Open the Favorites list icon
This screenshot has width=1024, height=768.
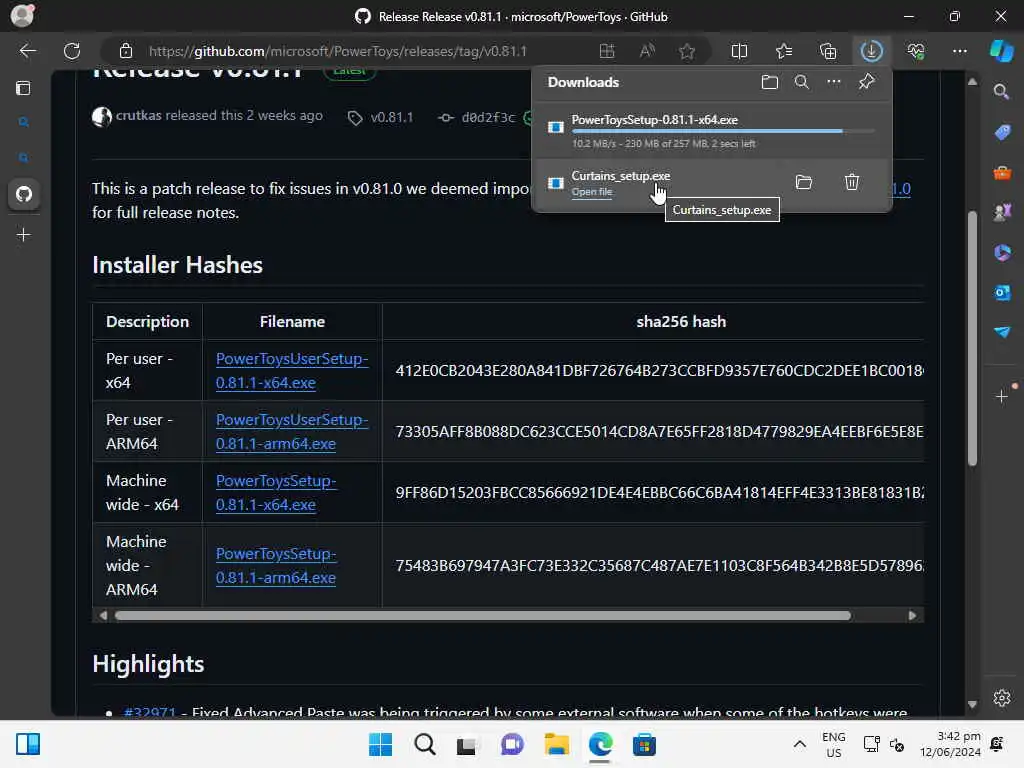point(784,51)
